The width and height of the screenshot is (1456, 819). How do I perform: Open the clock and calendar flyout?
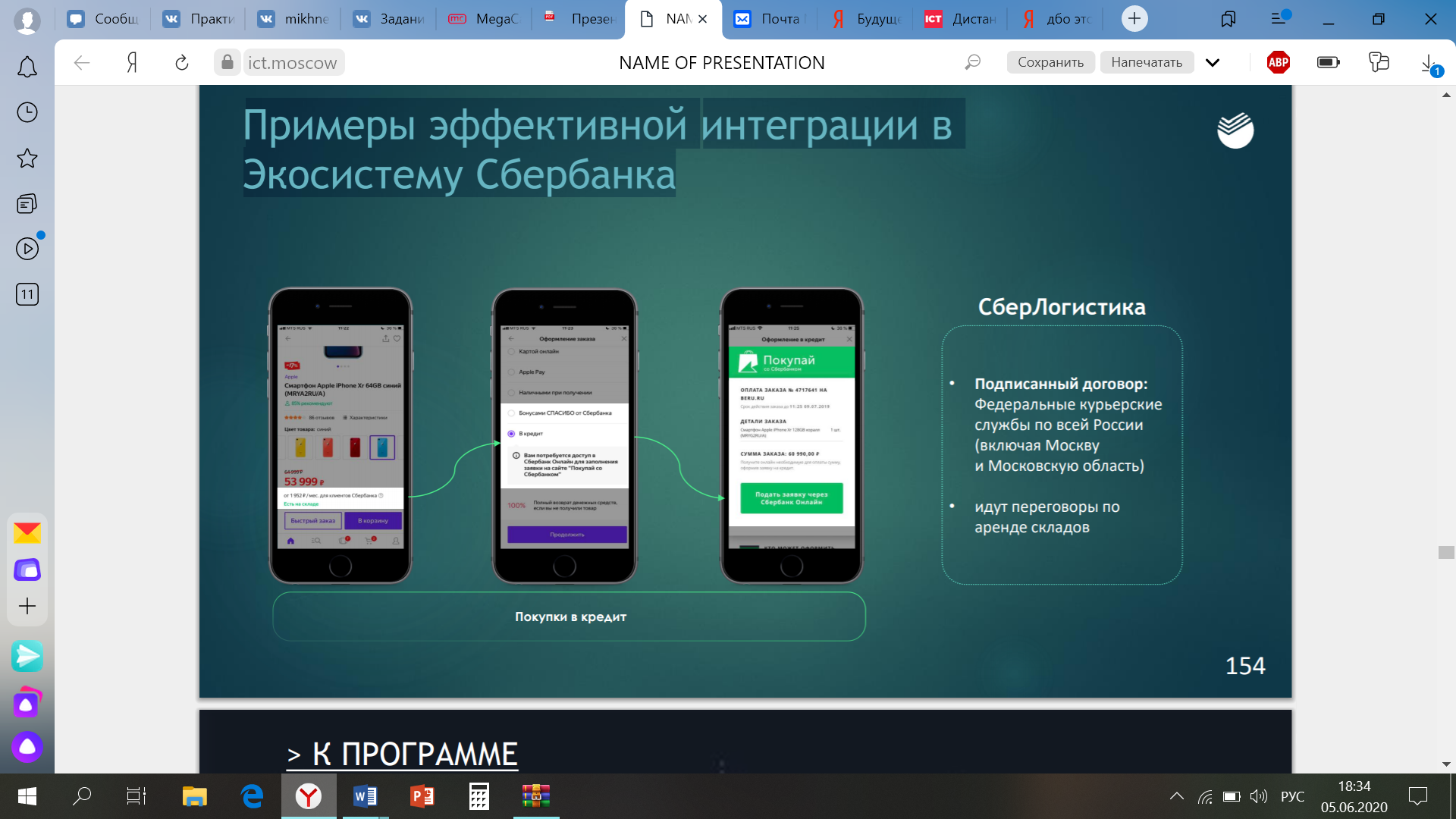pyautogui.click(x=1354, y=796)
